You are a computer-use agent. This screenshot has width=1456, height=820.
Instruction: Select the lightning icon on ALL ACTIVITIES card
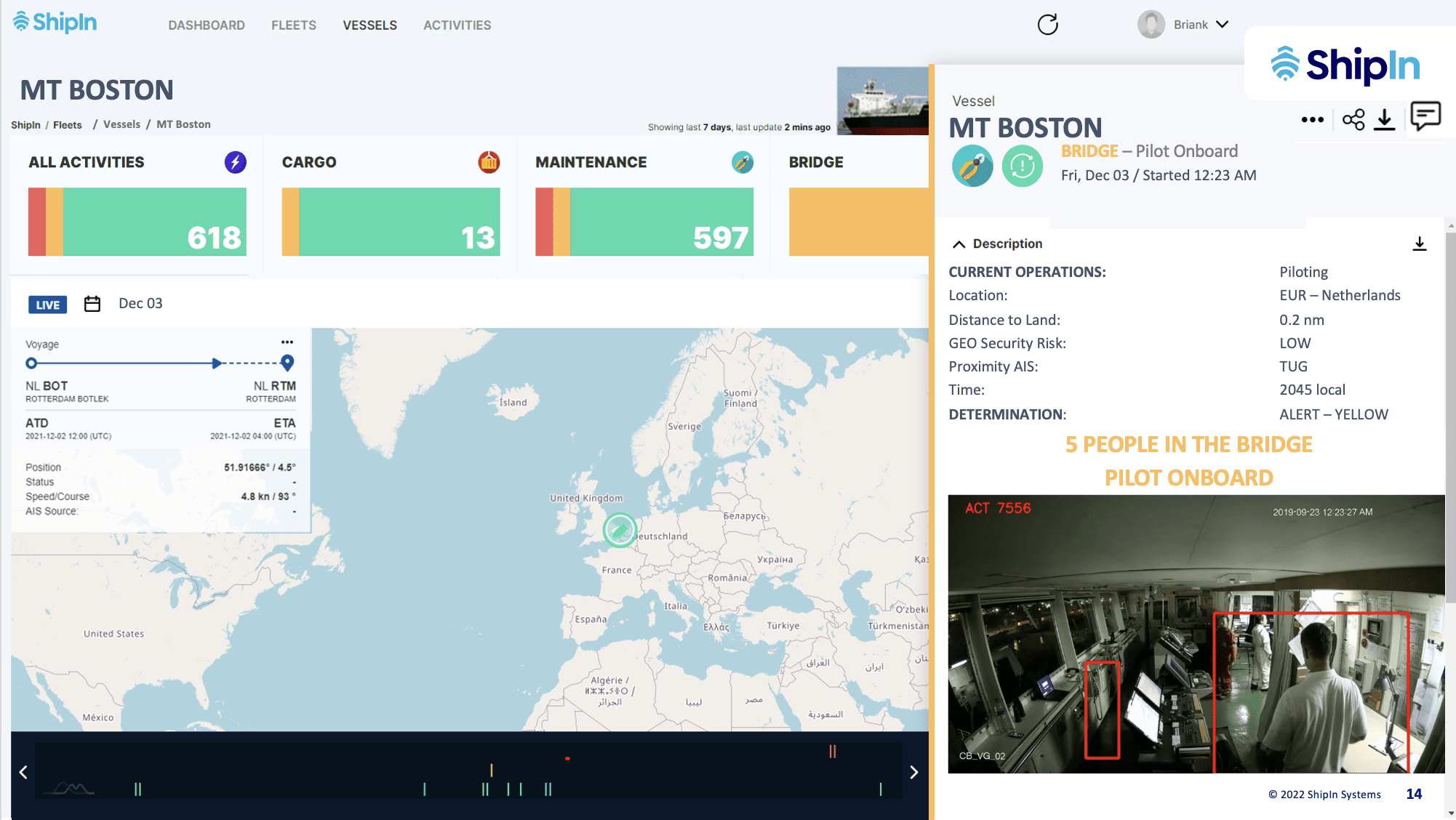[x=234, y=163]
